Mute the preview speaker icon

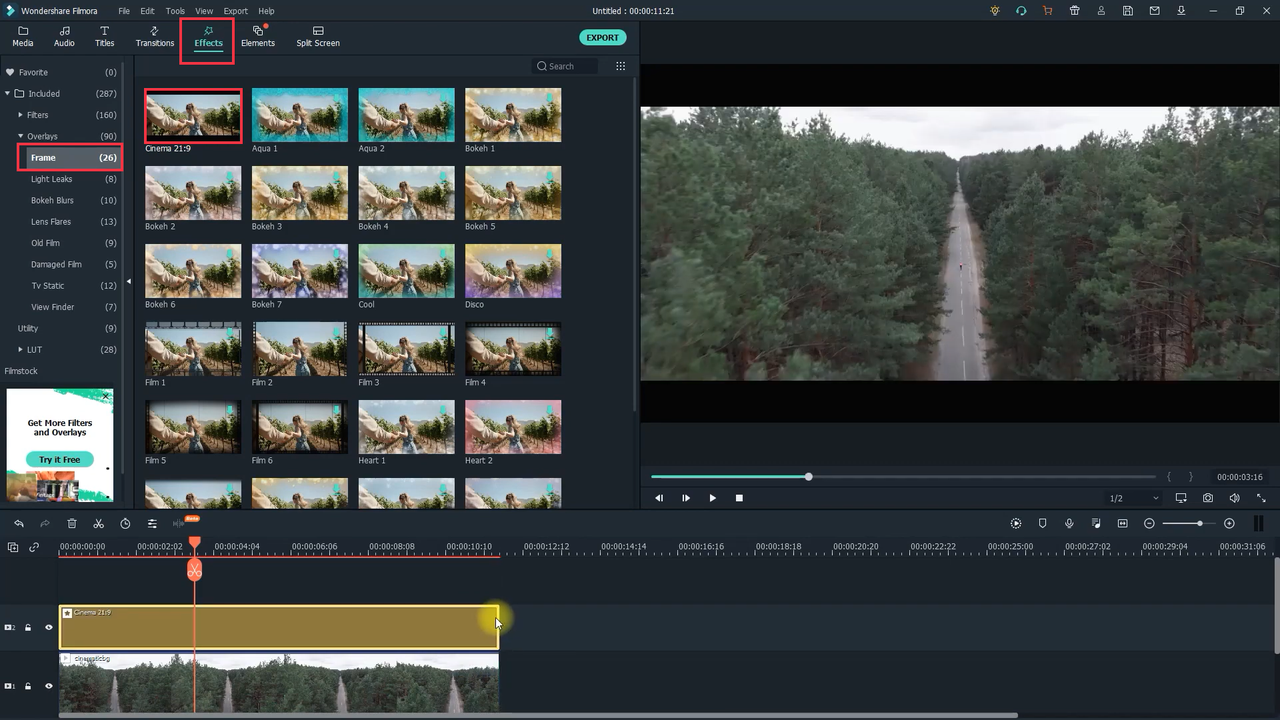coord(1234,497)
